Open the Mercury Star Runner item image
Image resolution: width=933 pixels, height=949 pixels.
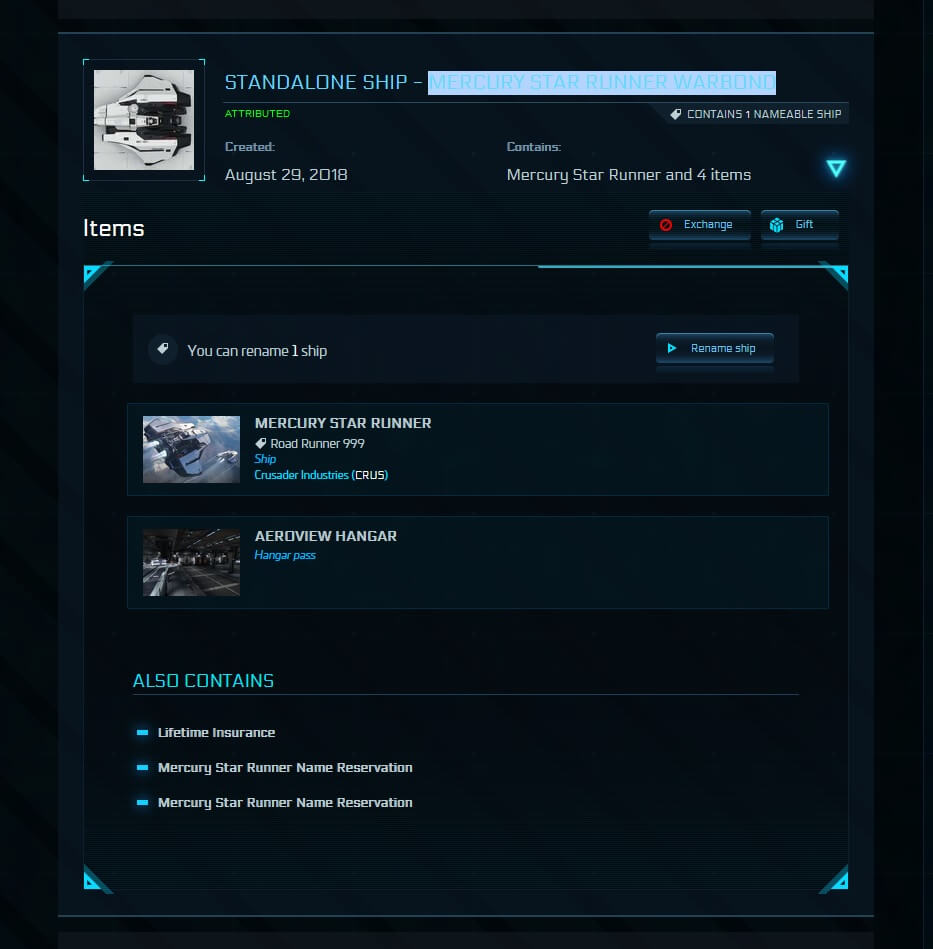coord(191,449)
